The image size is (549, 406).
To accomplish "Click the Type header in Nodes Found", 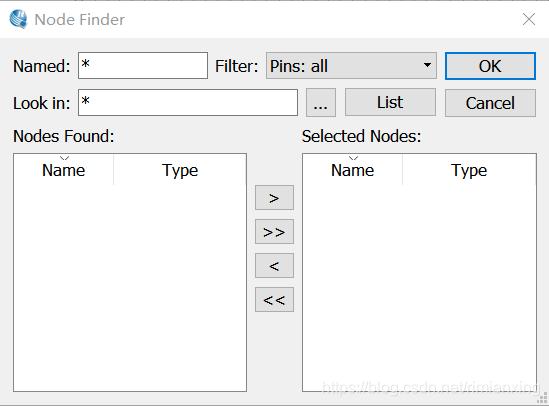I will pyautogui.click(x=180, y=170).
